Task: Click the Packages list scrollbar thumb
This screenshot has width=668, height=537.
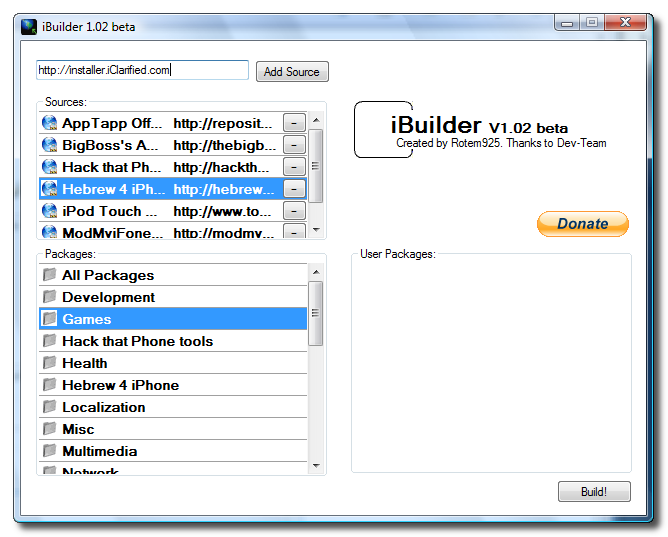Action: 316,313
